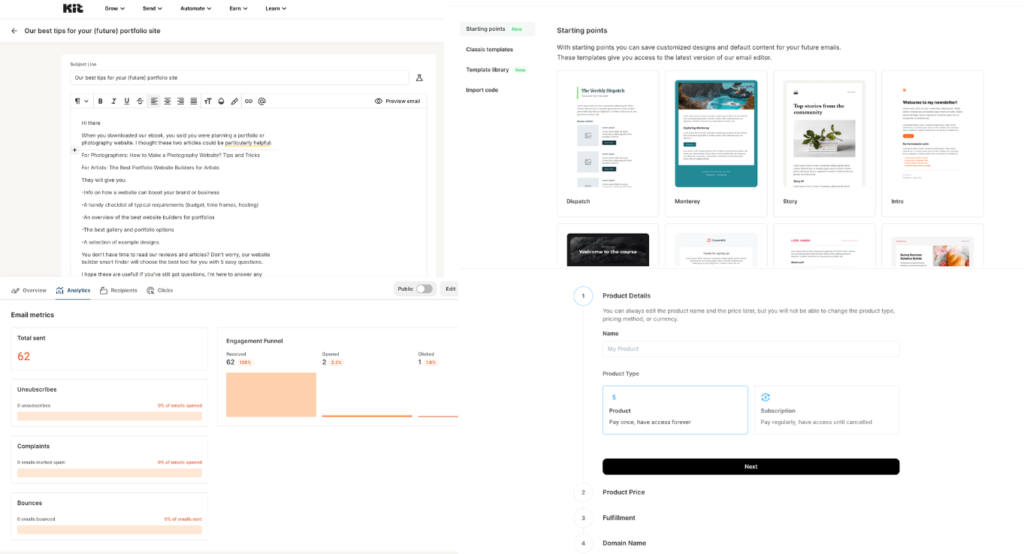The height and width of the screenshot is (554, 1024).
Task: Click the Engagement Funnel heading
Action: 255,341
